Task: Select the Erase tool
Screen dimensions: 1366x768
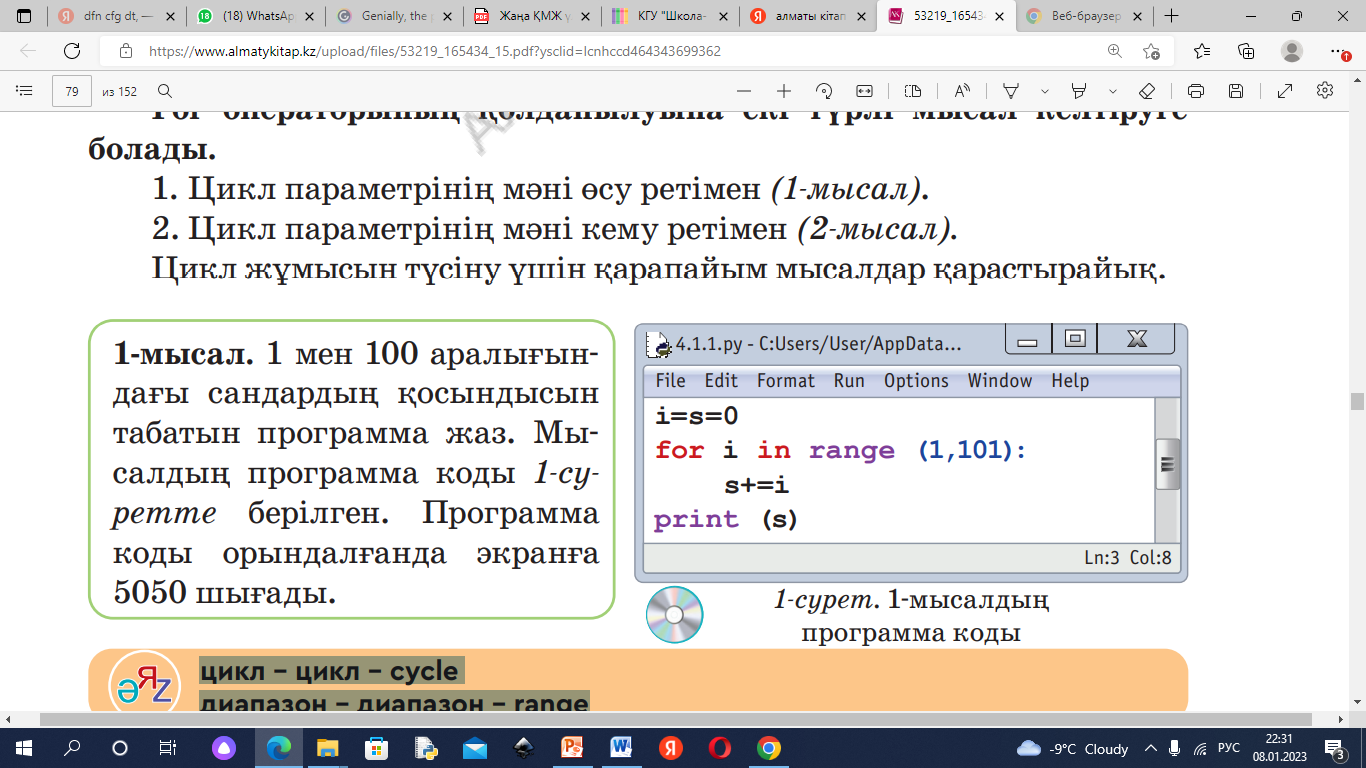Action: coord(1147,91)
